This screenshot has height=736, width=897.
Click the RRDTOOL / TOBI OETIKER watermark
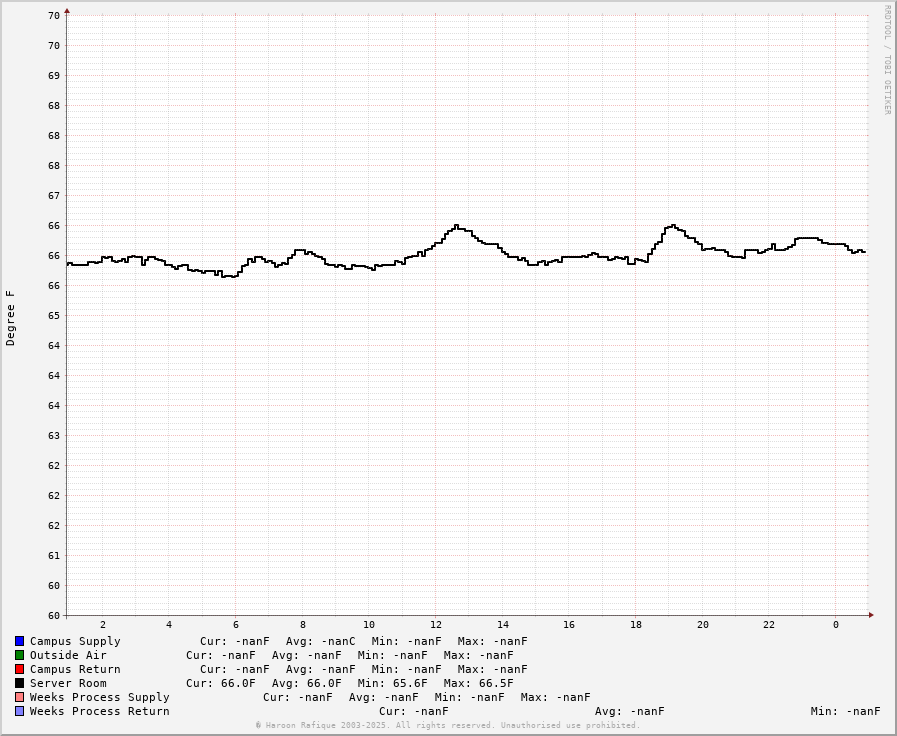click(886, 60)
